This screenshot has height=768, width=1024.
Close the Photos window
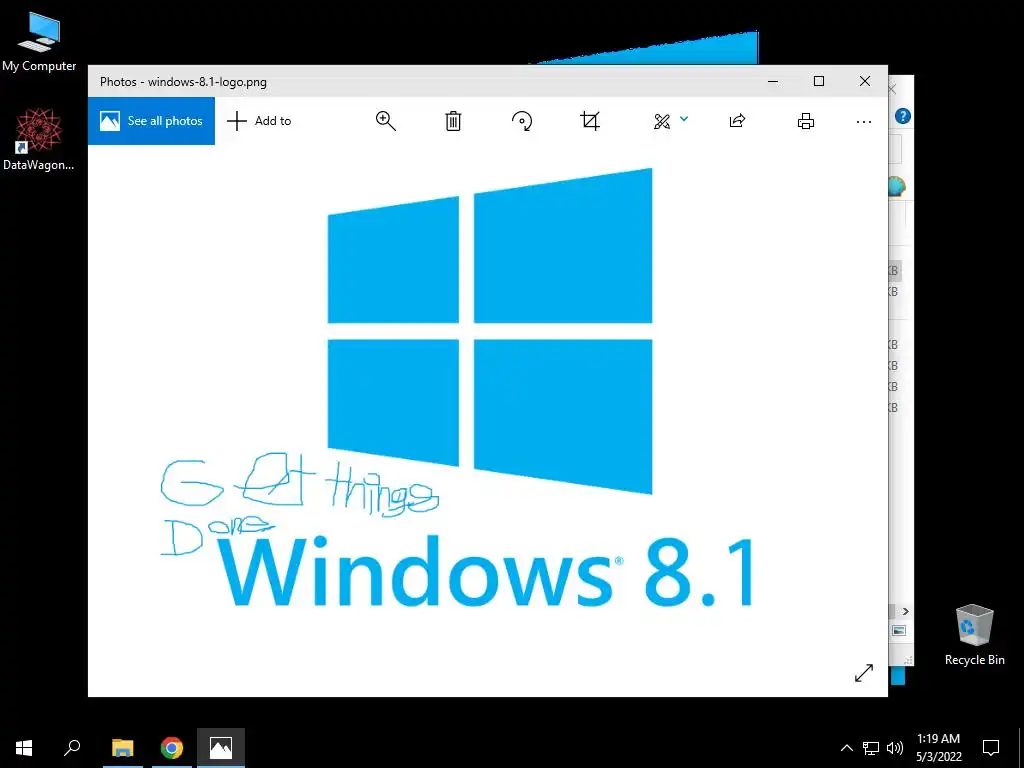[x=865, y=81]
